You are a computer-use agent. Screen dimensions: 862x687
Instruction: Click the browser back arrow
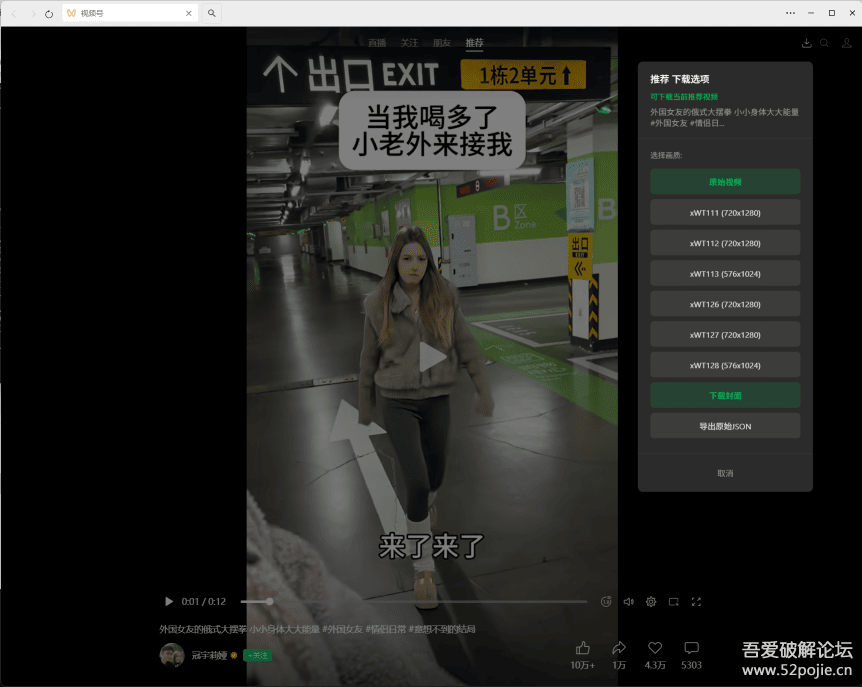(14, 13)
